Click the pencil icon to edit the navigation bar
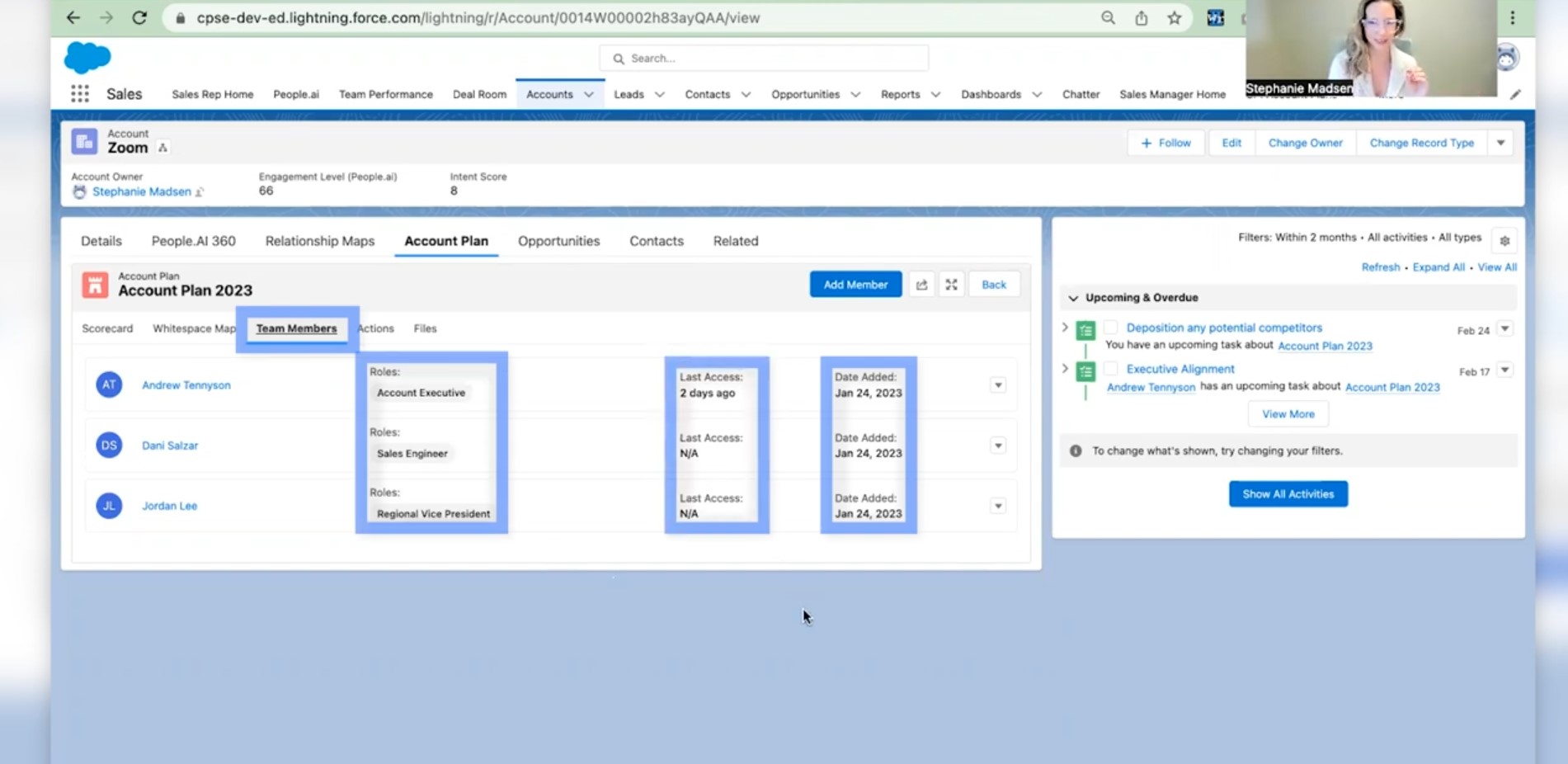Viewport: 1568px width, 764px height. point(1515,94)
